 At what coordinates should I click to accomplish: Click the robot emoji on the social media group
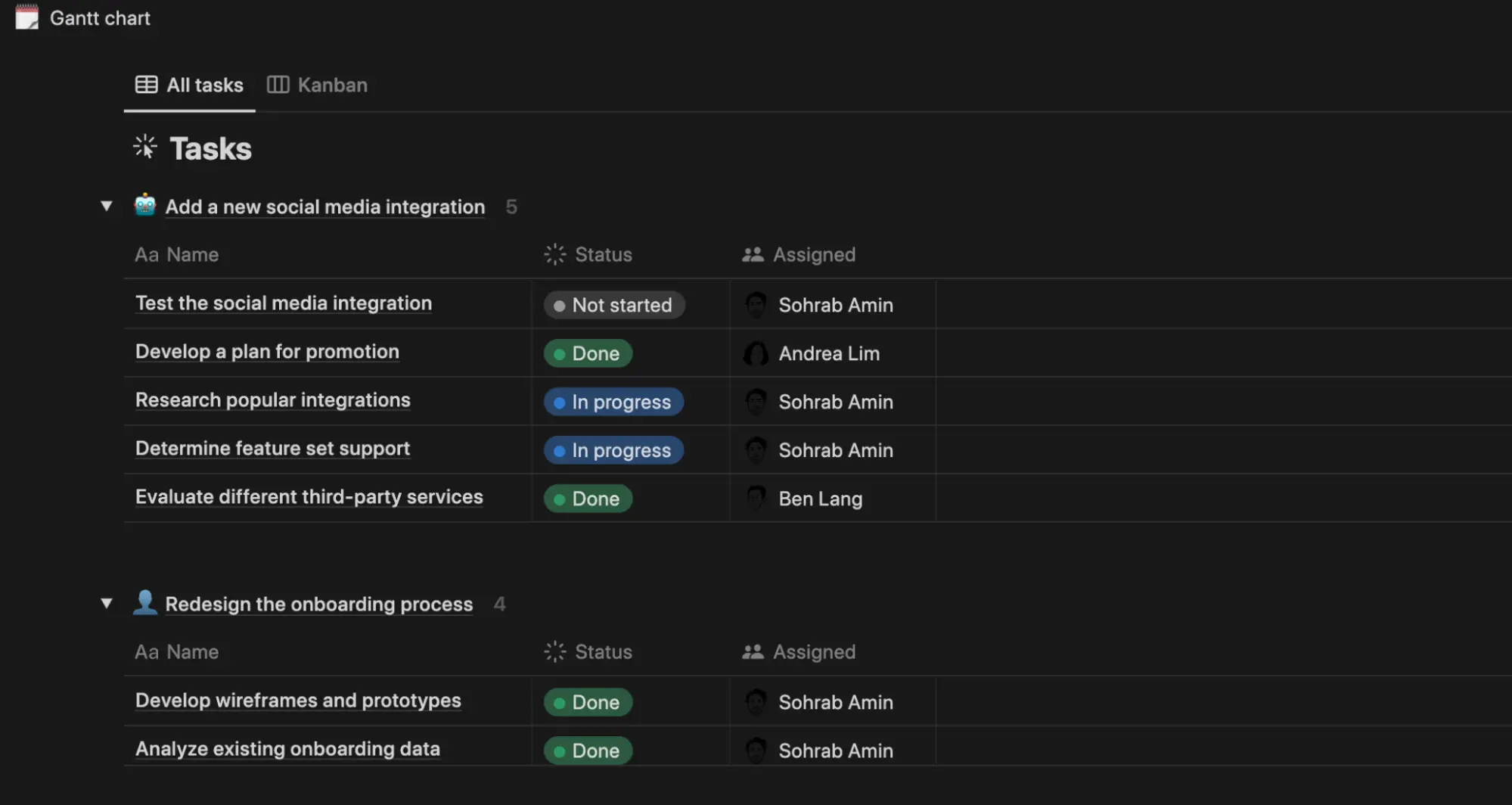coord(144,205)
